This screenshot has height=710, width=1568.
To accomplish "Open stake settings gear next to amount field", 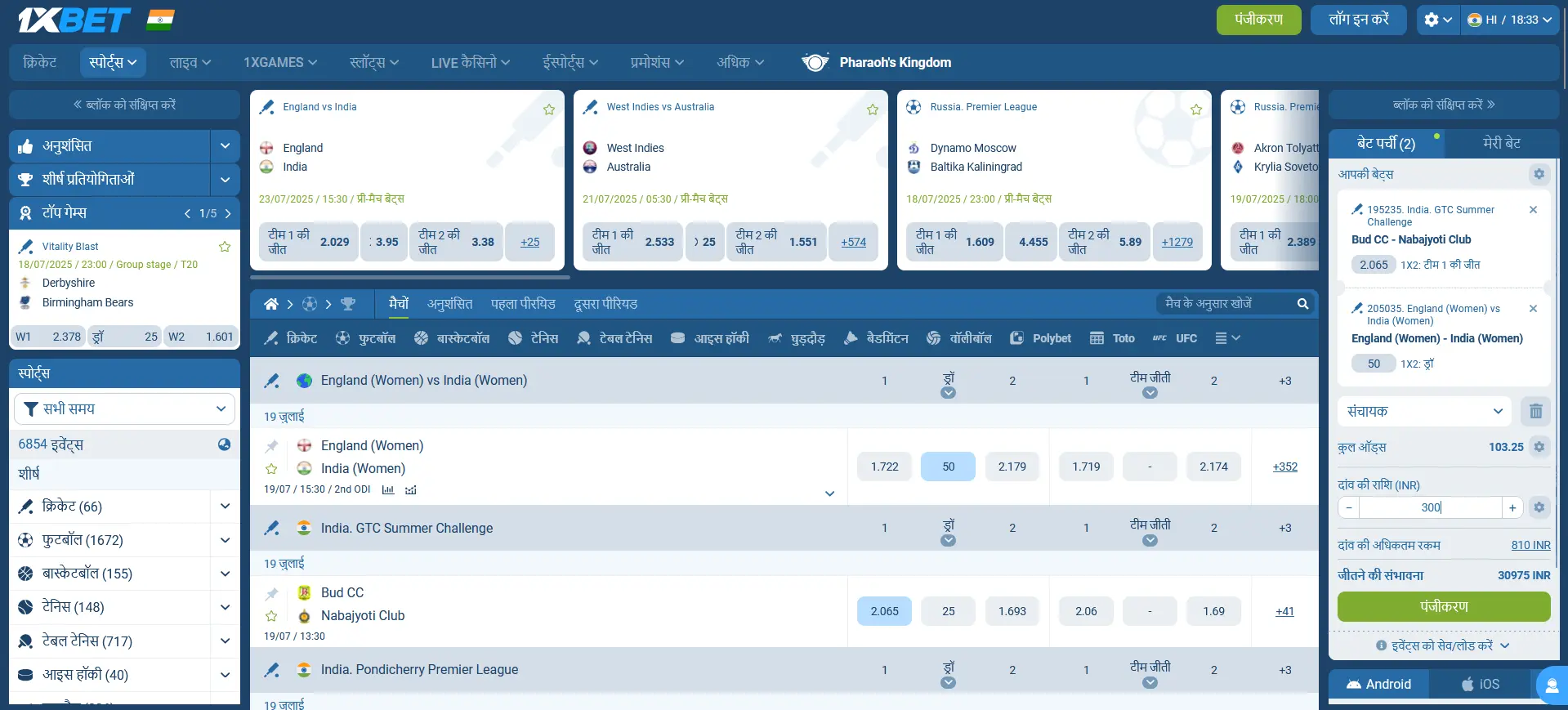I will [x=1539, y=507].
